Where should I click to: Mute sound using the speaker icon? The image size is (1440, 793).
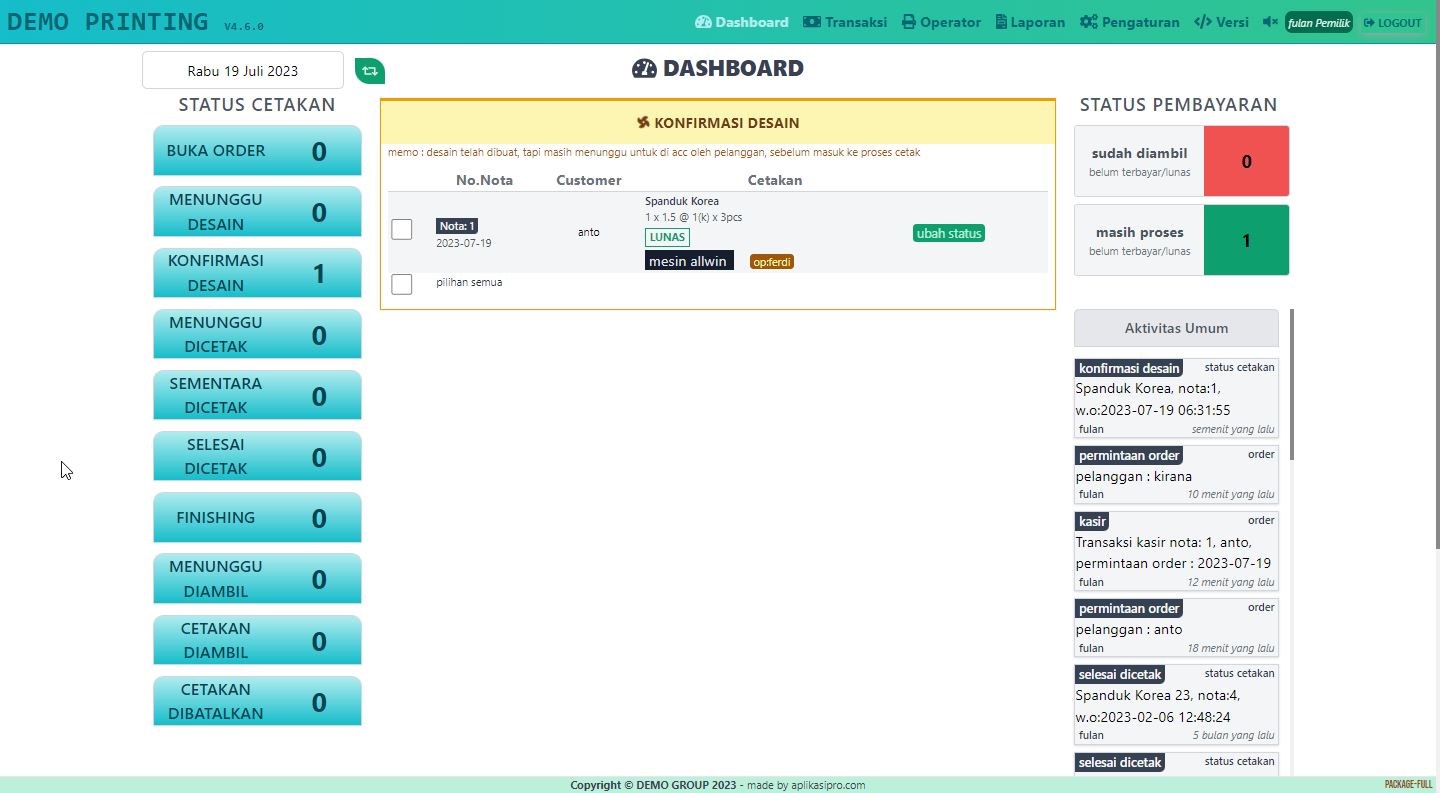tap(1270, 22)
